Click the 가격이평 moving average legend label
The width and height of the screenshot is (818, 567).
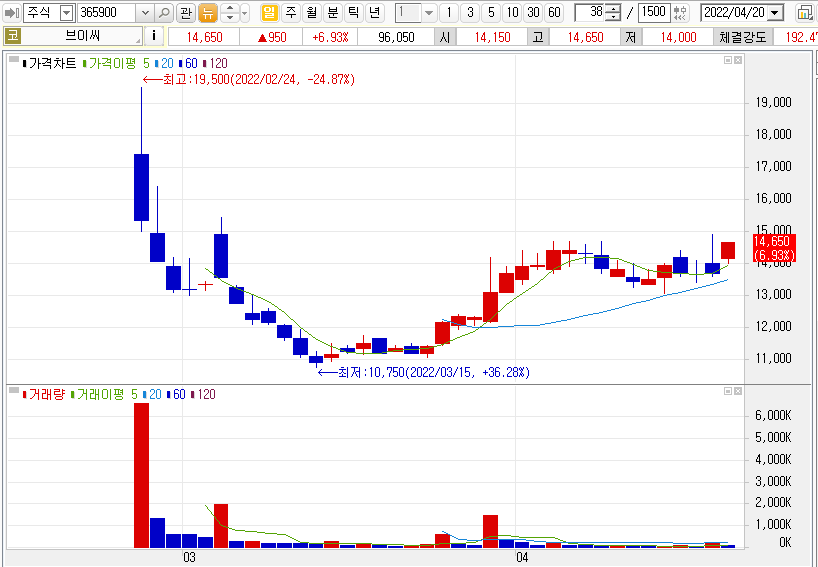(112, 63)
